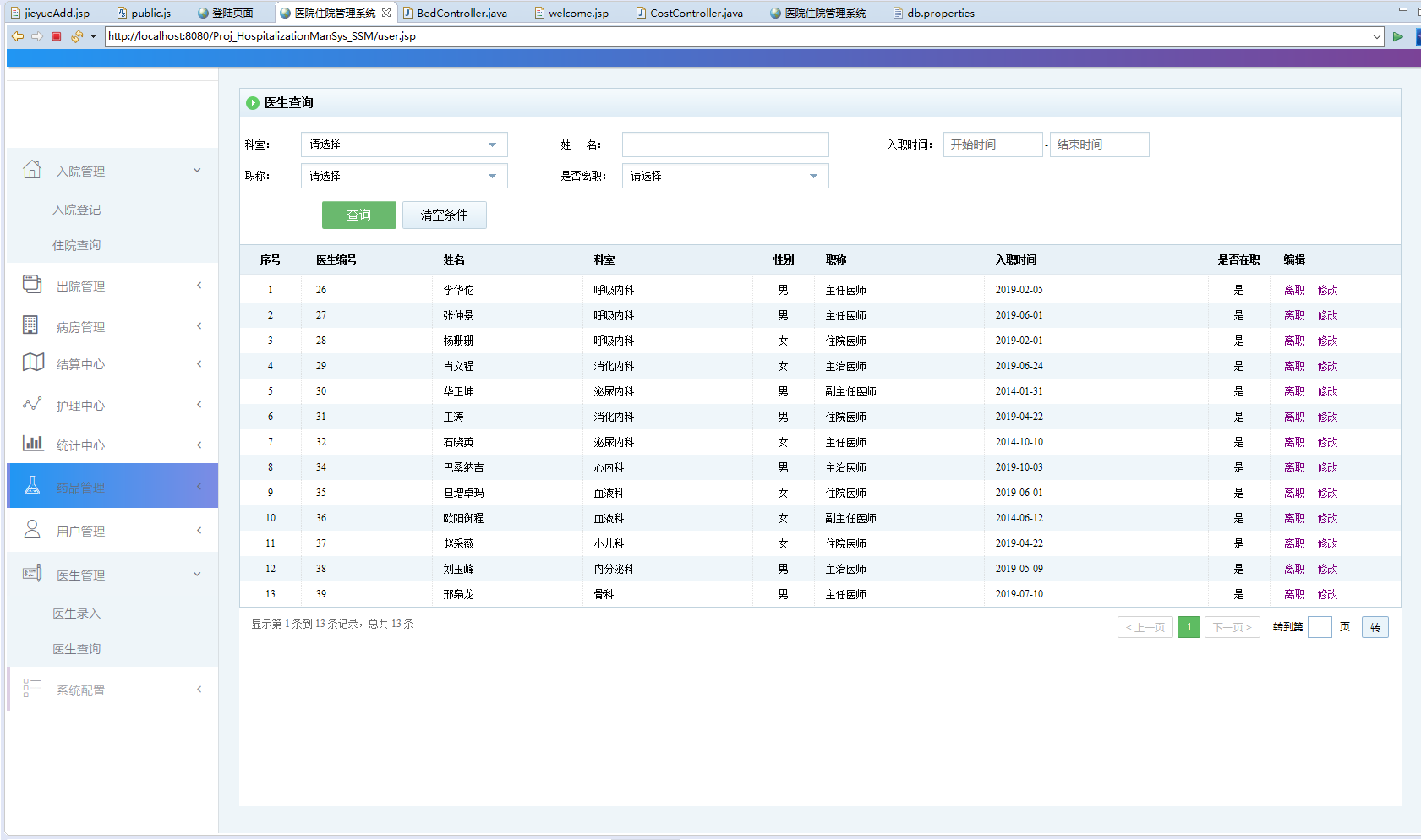Click the 清空条件 clear button
Image resolution: width=1421 pixels, height=840 pixels.
tap(444, 215)
